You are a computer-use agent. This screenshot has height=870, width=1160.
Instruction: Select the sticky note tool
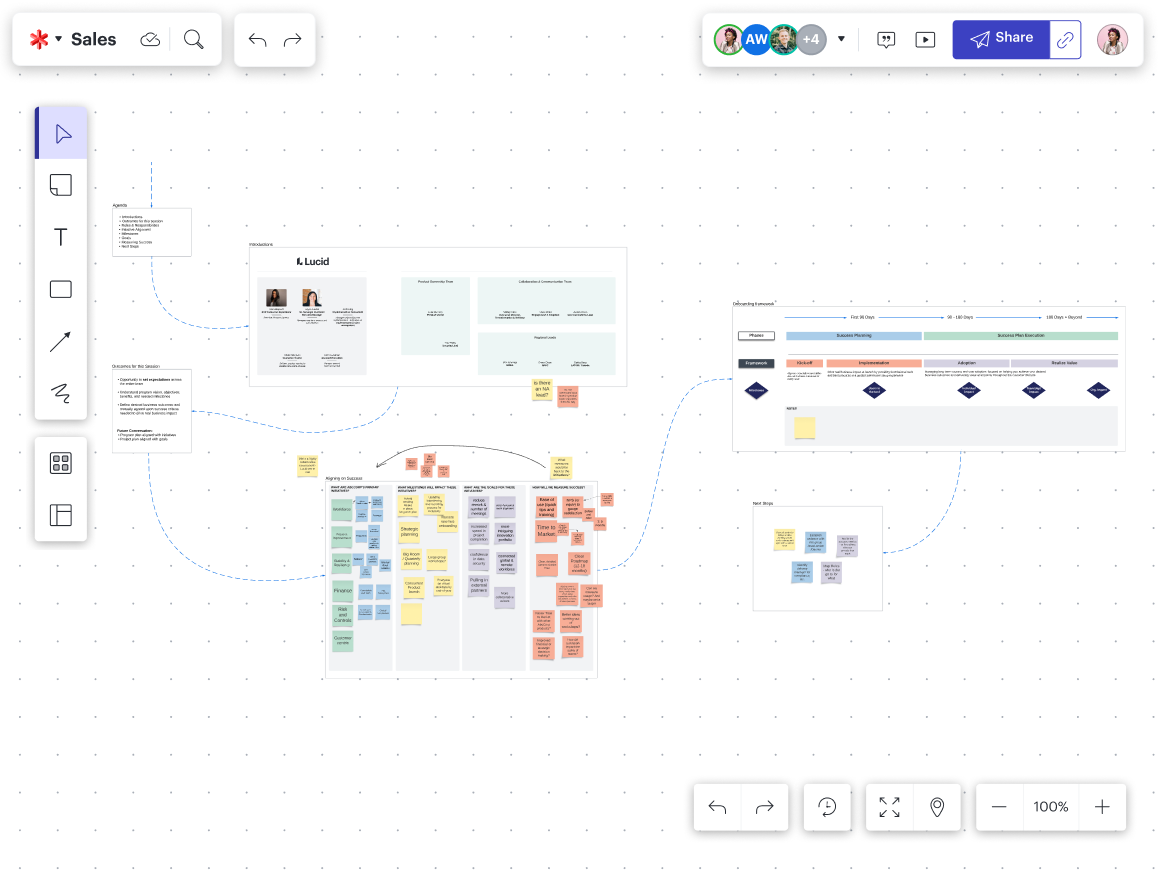coord(61,185)
